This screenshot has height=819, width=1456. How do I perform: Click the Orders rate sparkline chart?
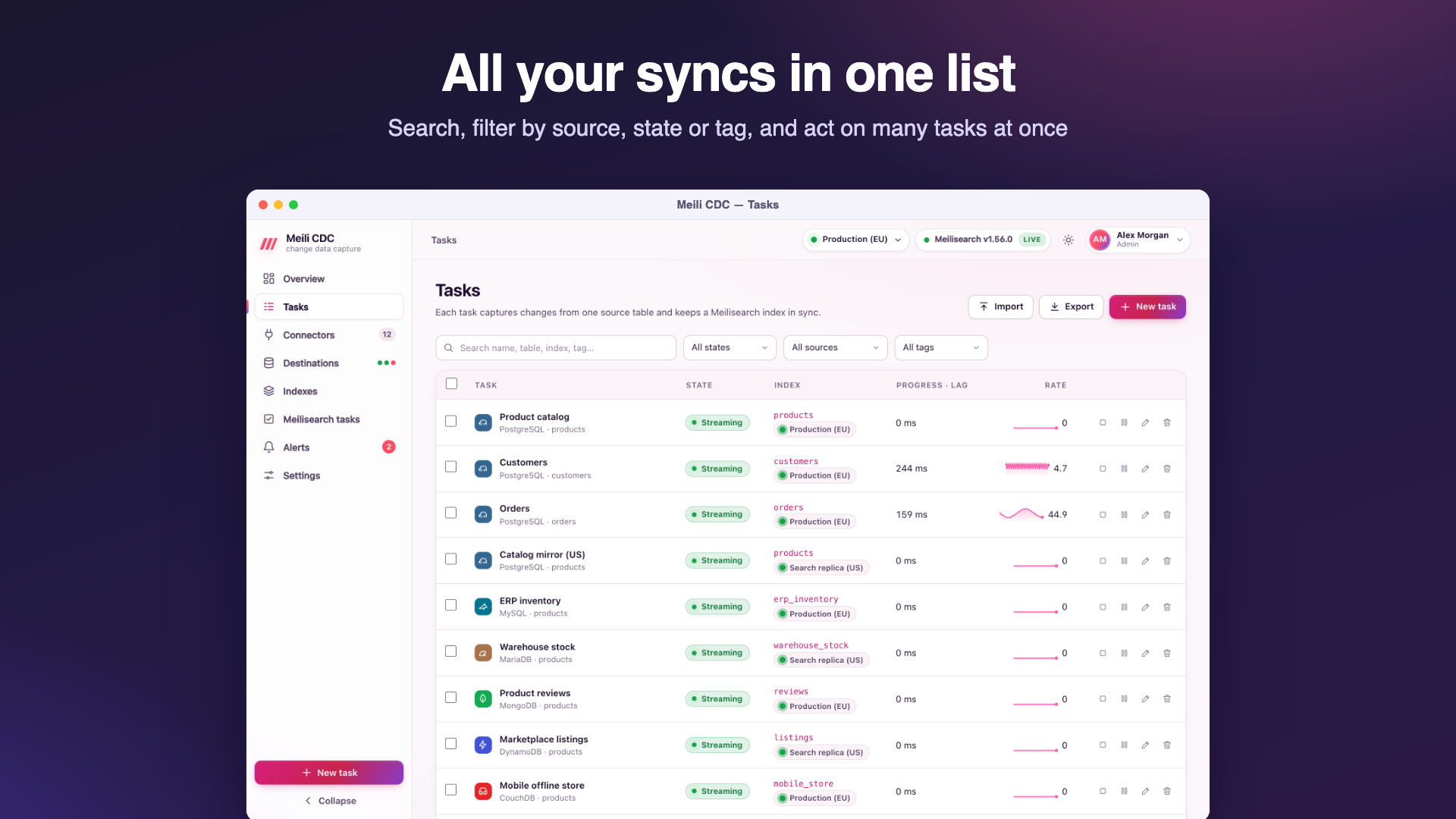click(1021, 514)
